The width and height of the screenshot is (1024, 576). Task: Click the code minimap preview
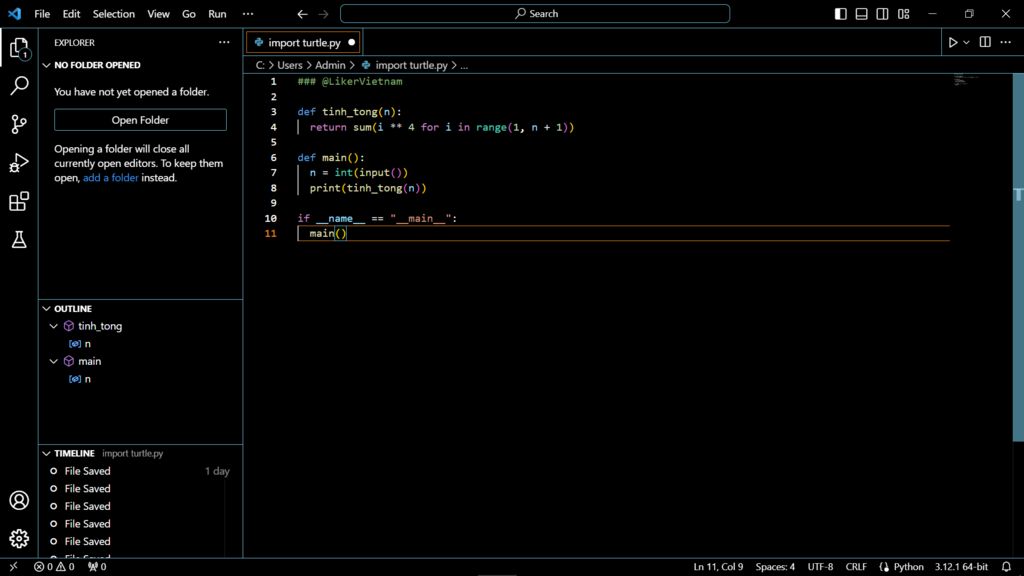[x=966, y=79]
